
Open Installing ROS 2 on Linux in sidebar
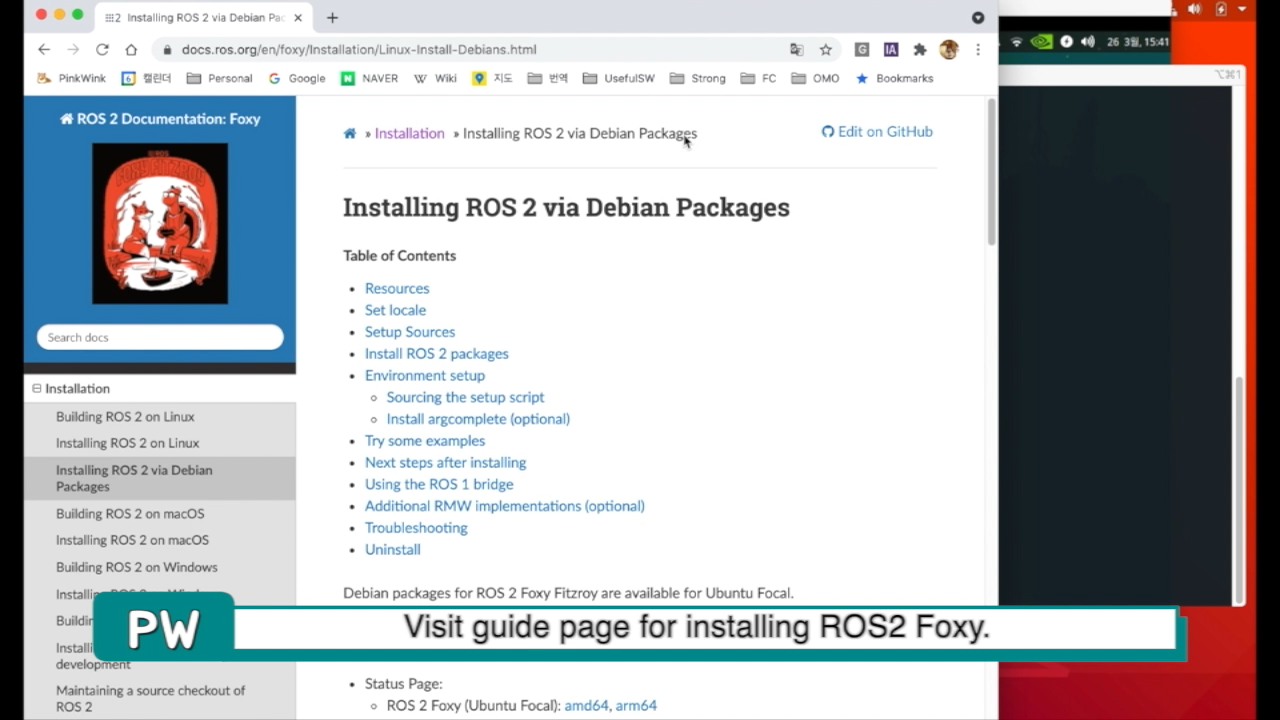(x=127, y=443)
